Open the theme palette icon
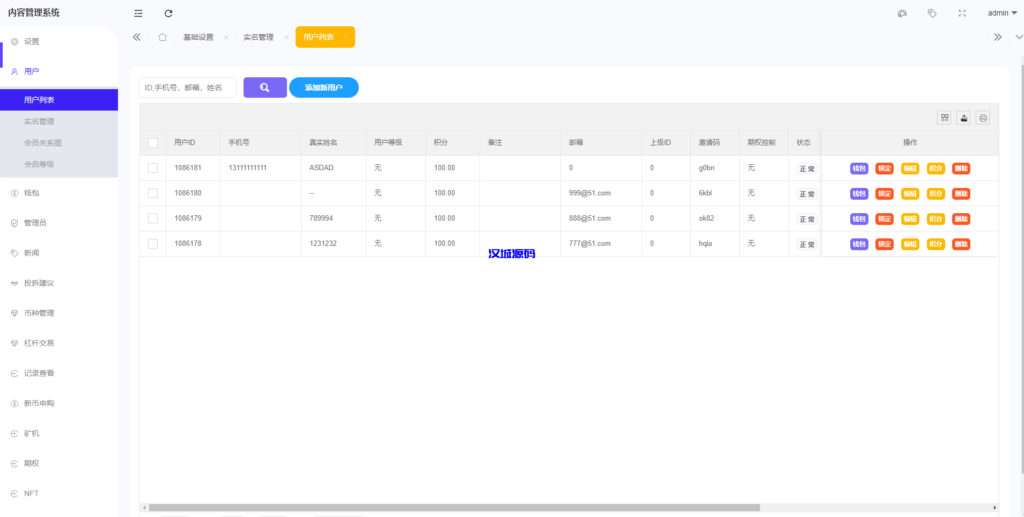Image resolution: width=1024 pixels, height=517 pixels. (902, 13)
